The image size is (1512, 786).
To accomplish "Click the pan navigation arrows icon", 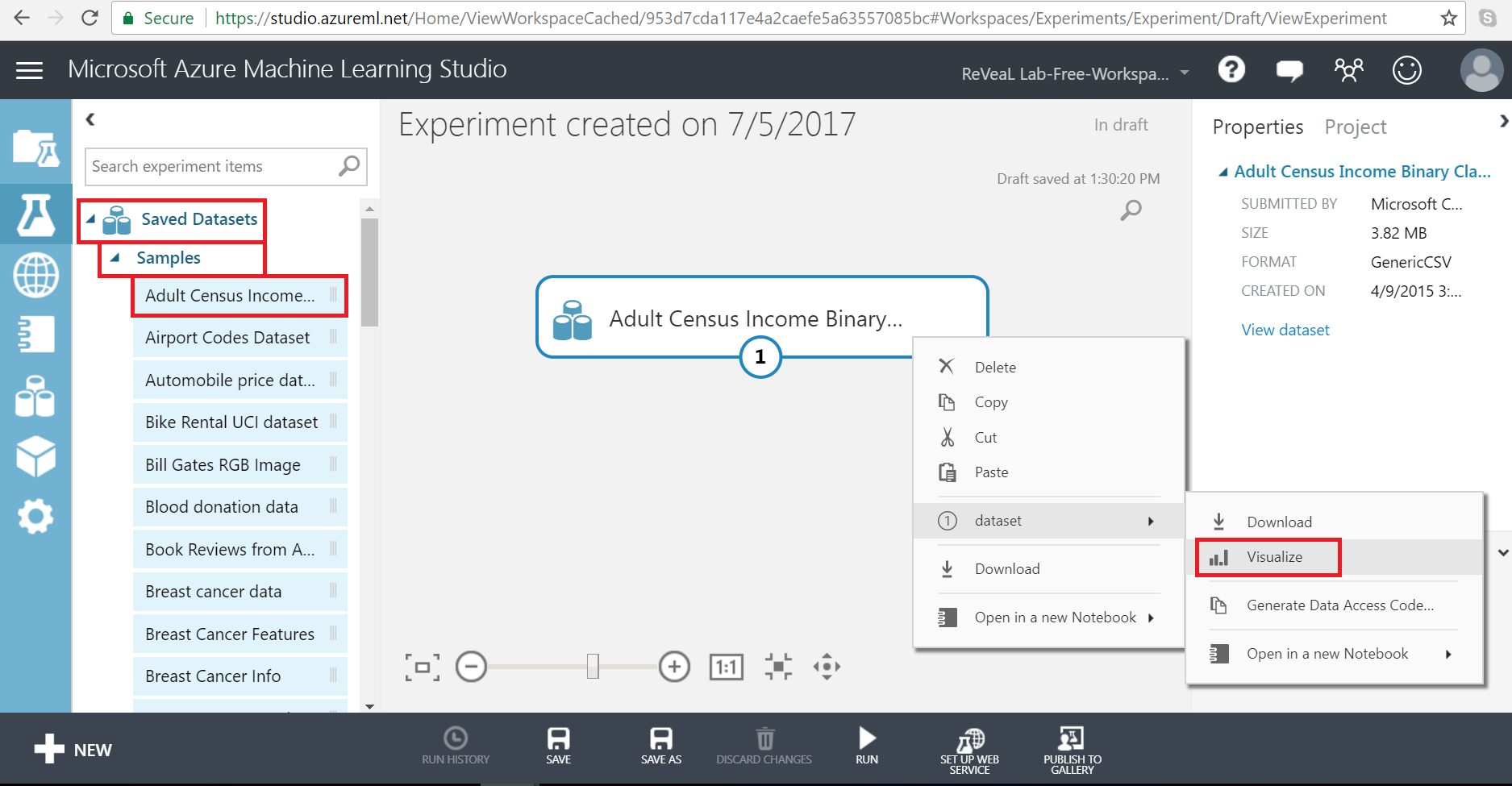I will click(x=827, y=667).
